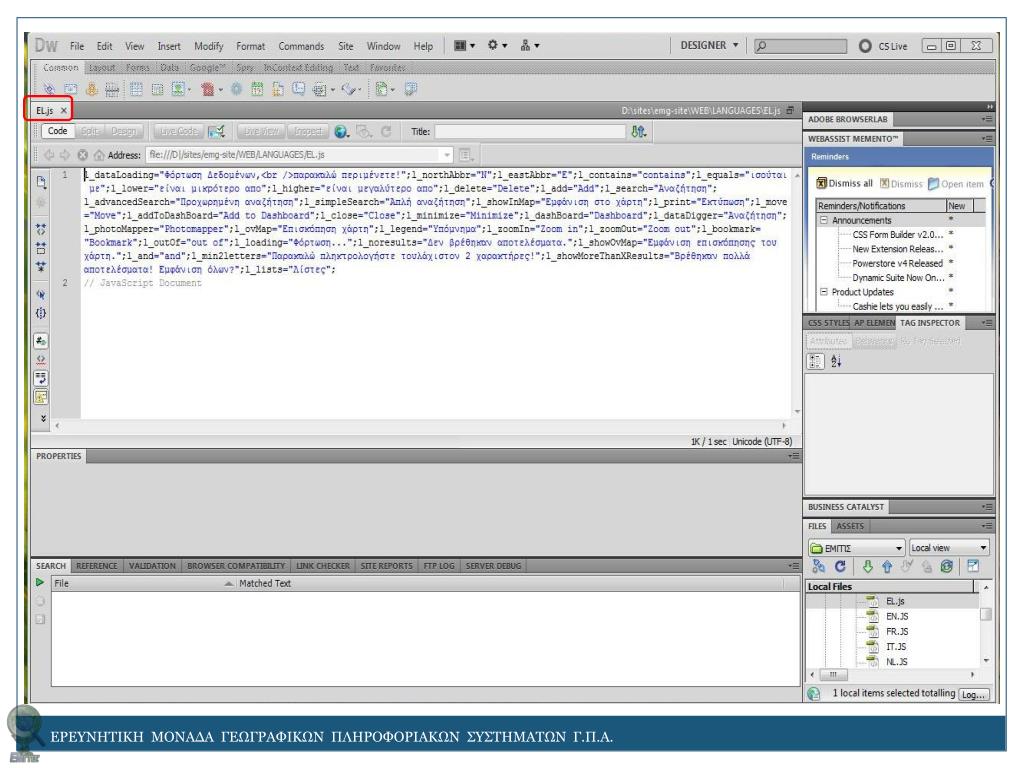Toggle Live View
This screenshot has height=768, width=1024.
(x=261, y=131)
